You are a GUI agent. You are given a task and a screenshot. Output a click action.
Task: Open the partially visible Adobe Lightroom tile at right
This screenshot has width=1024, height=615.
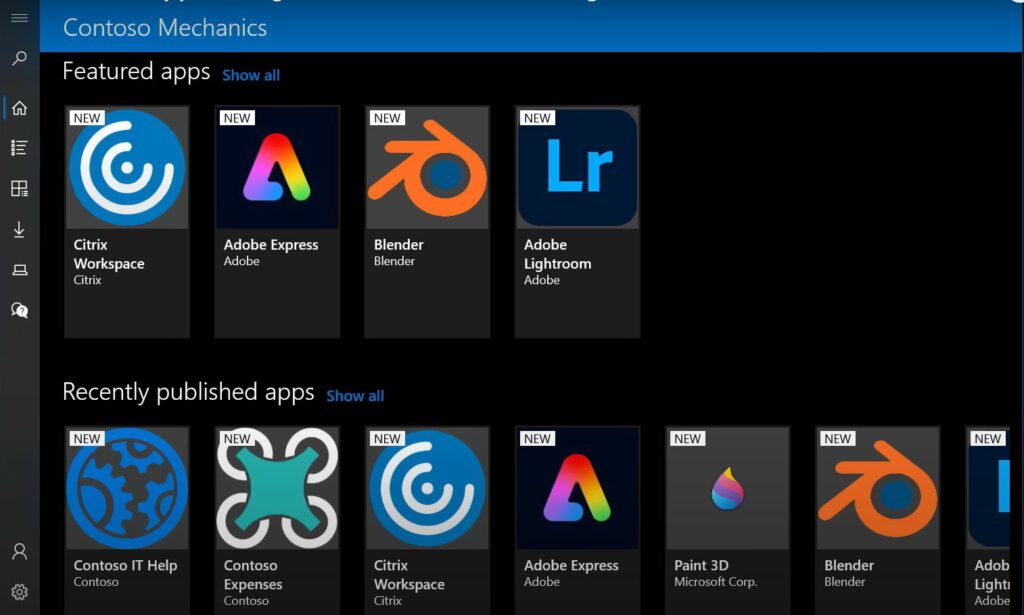[x=988, y=520]
